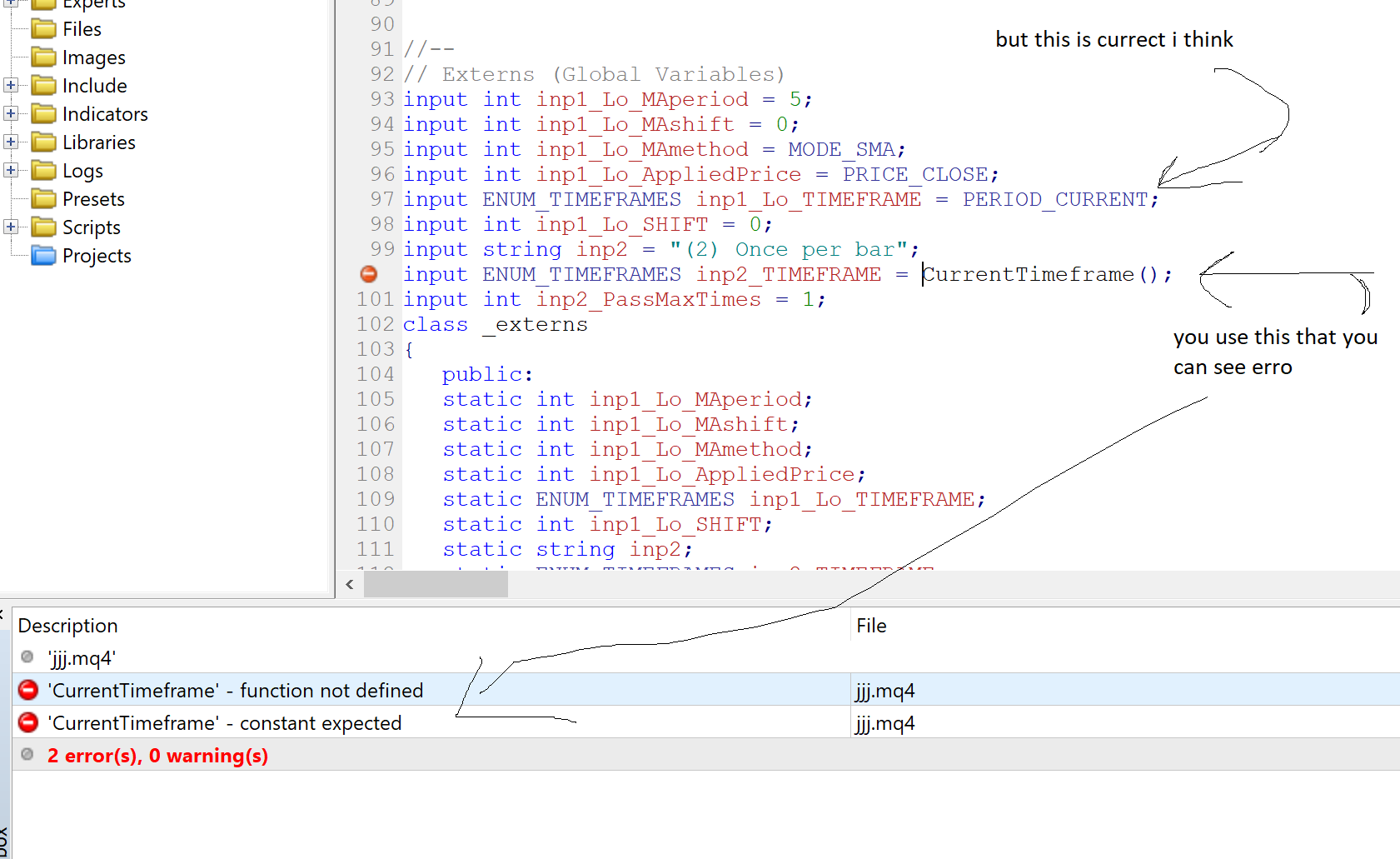
Task: Expand the Logs folder node
Action: tap(11, 170)
